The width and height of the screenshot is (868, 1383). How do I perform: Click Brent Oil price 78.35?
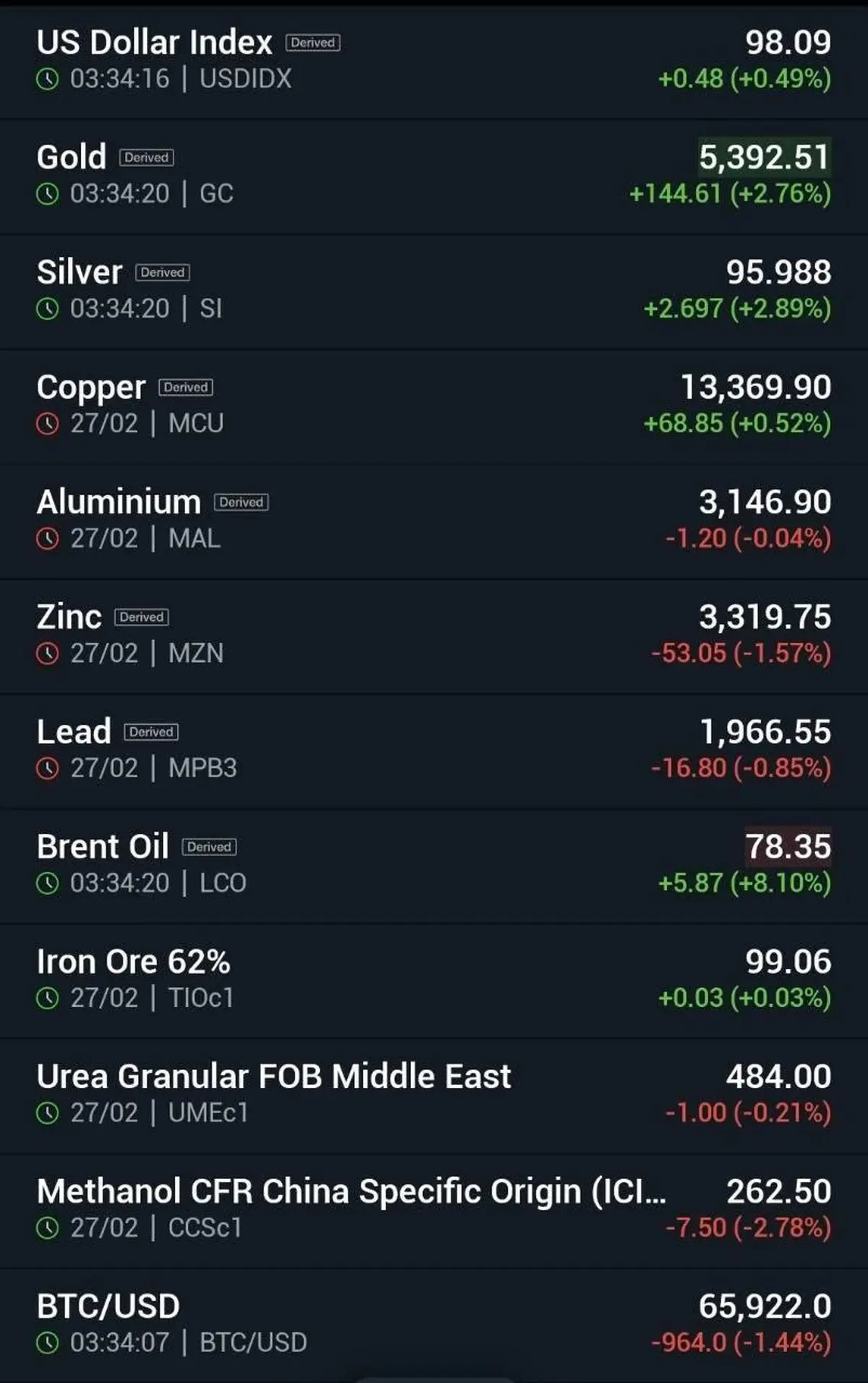788,846
